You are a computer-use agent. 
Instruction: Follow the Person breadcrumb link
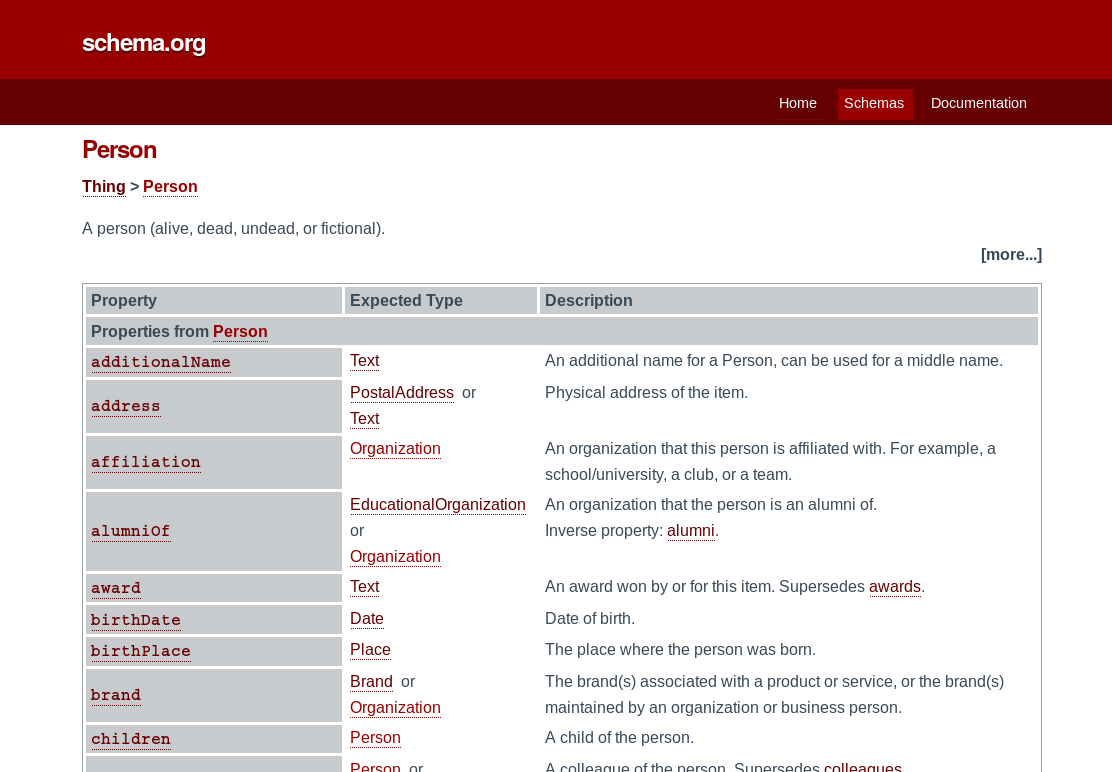point(170,186)
